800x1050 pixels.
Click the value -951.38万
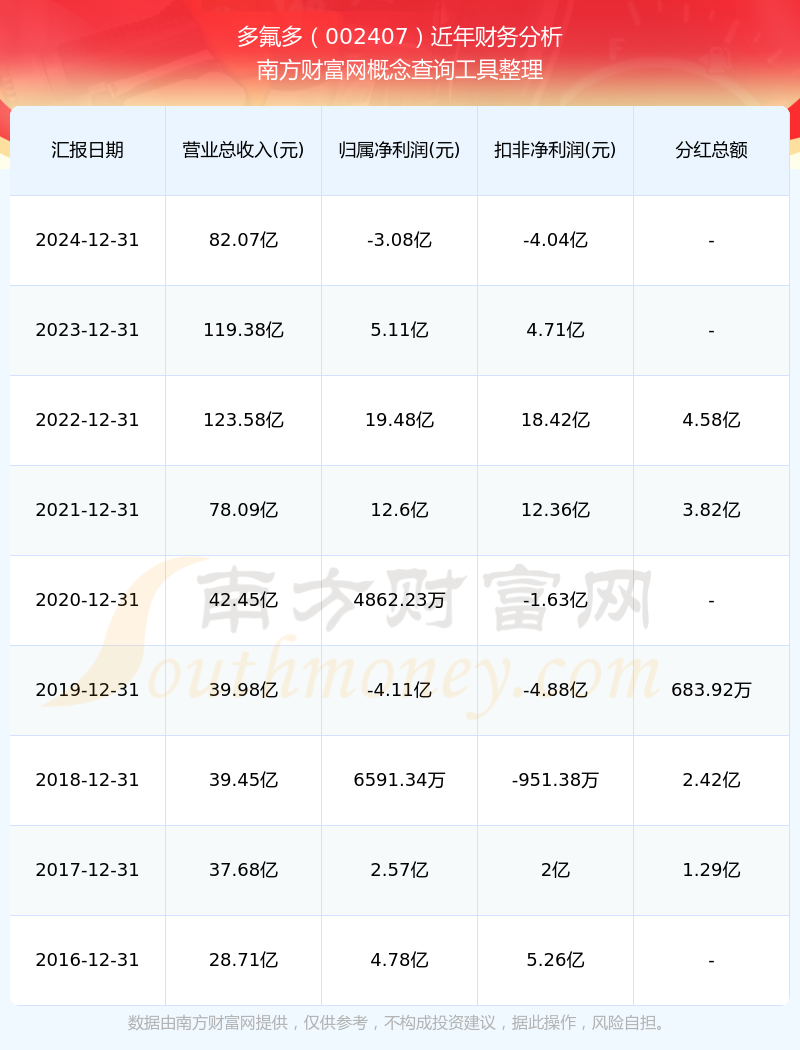(556, 779)
